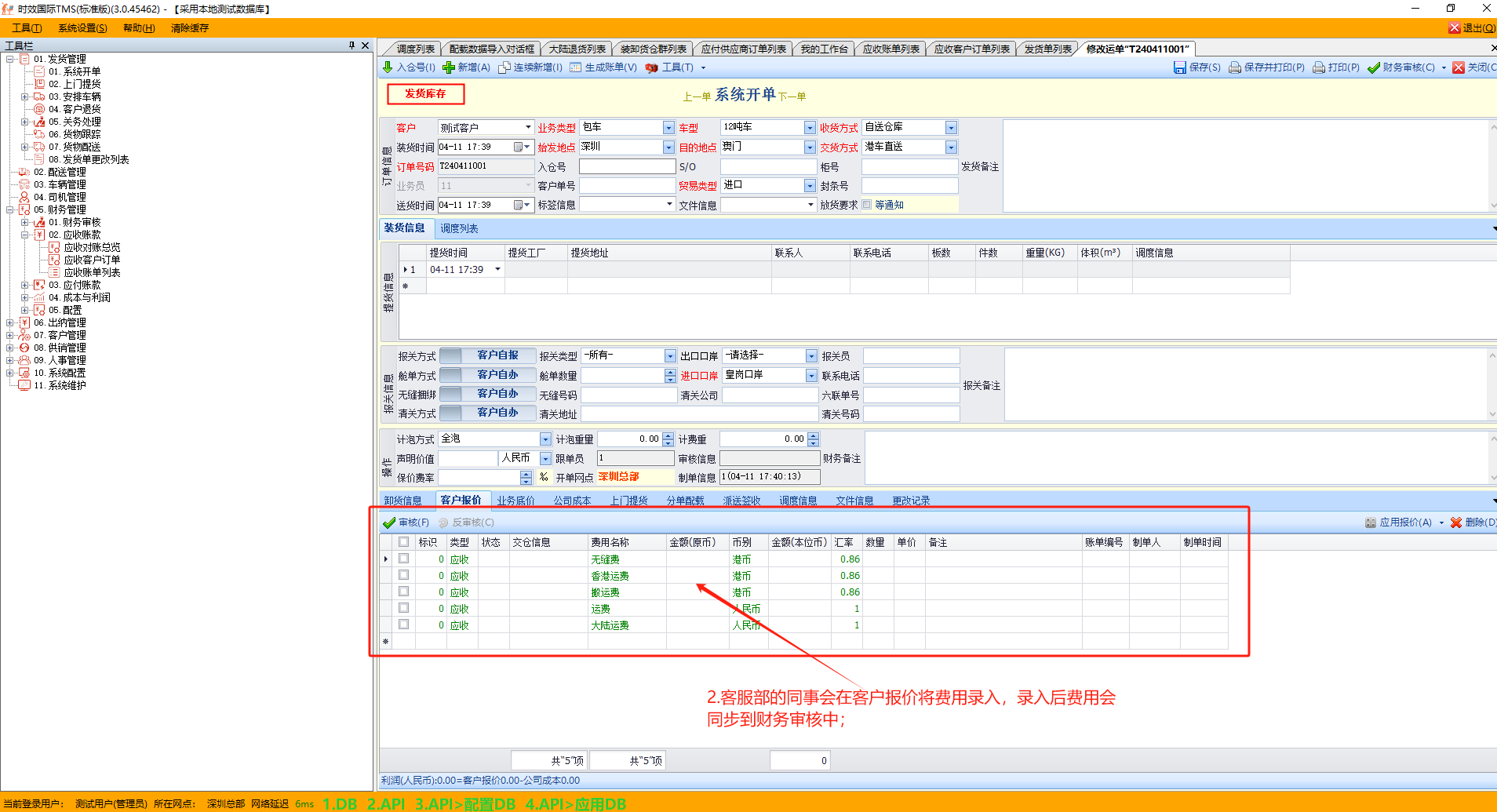Click the 打印(P) printer icon

(x=1319, y=67)
